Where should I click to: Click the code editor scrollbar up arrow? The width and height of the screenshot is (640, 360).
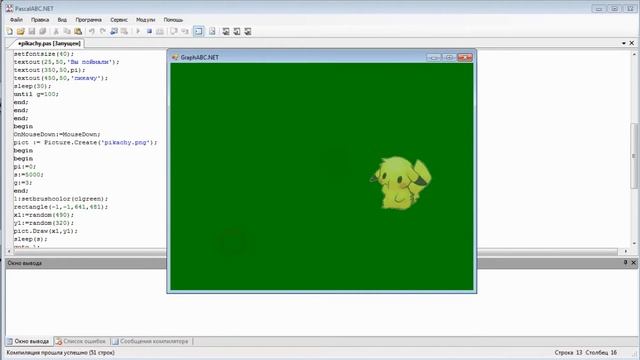point(634,54)
